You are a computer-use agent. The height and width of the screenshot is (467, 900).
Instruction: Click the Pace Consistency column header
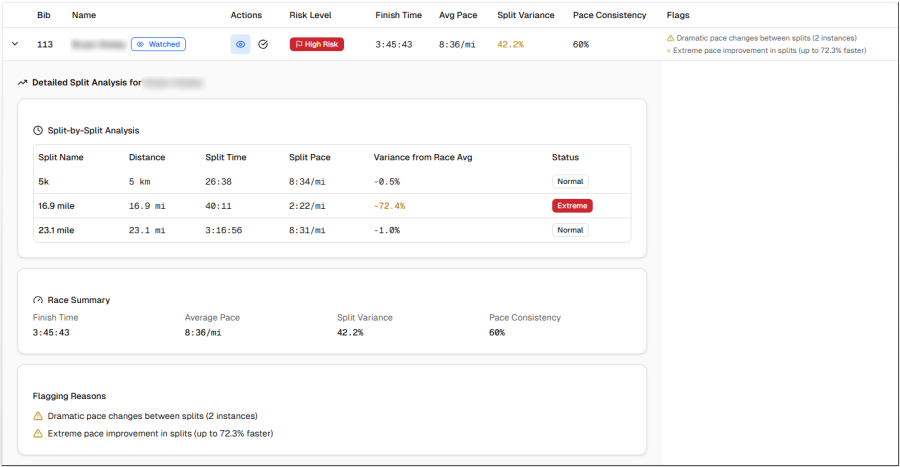[609, 15]
